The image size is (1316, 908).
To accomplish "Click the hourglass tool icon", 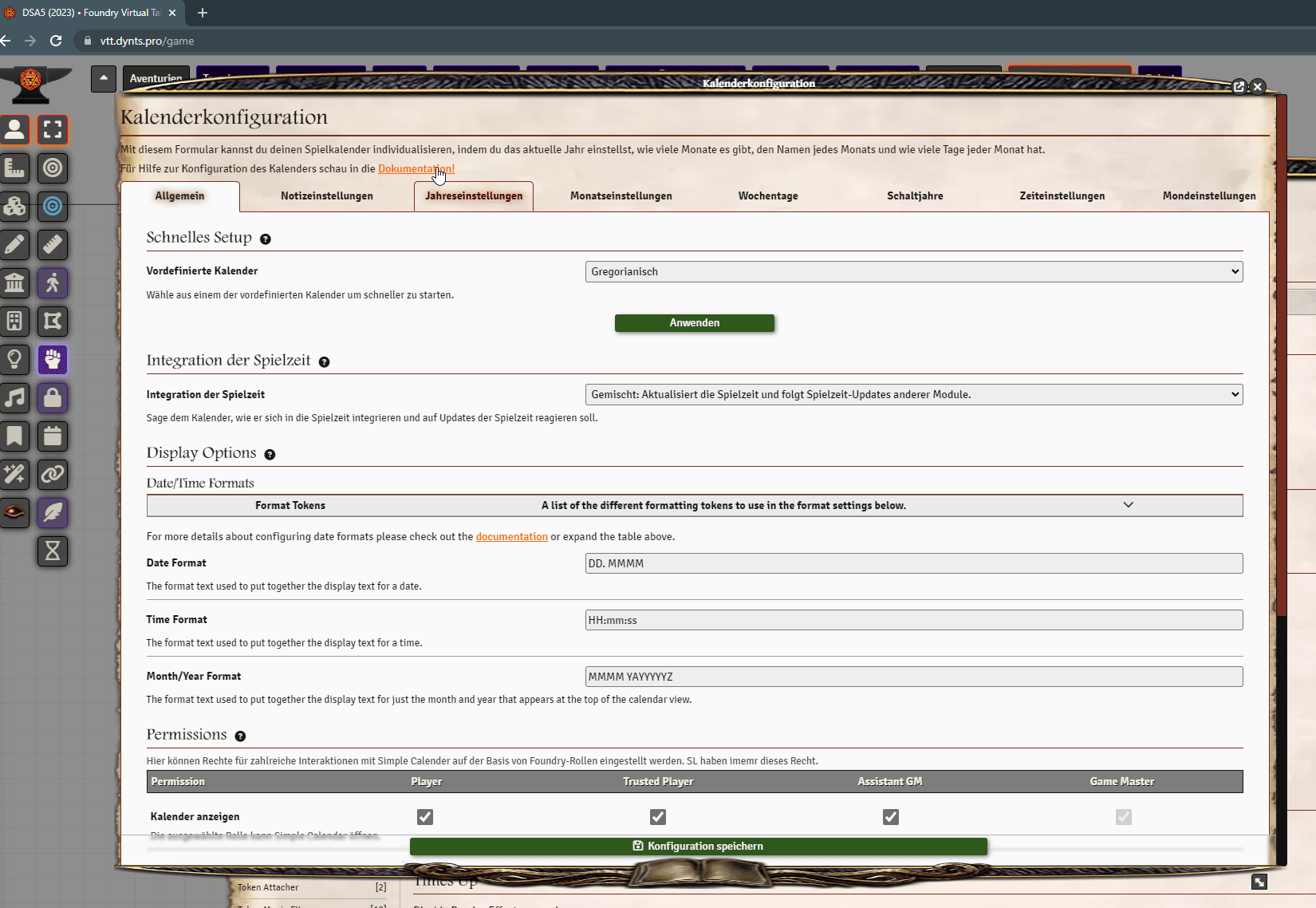I will point(53,551).
